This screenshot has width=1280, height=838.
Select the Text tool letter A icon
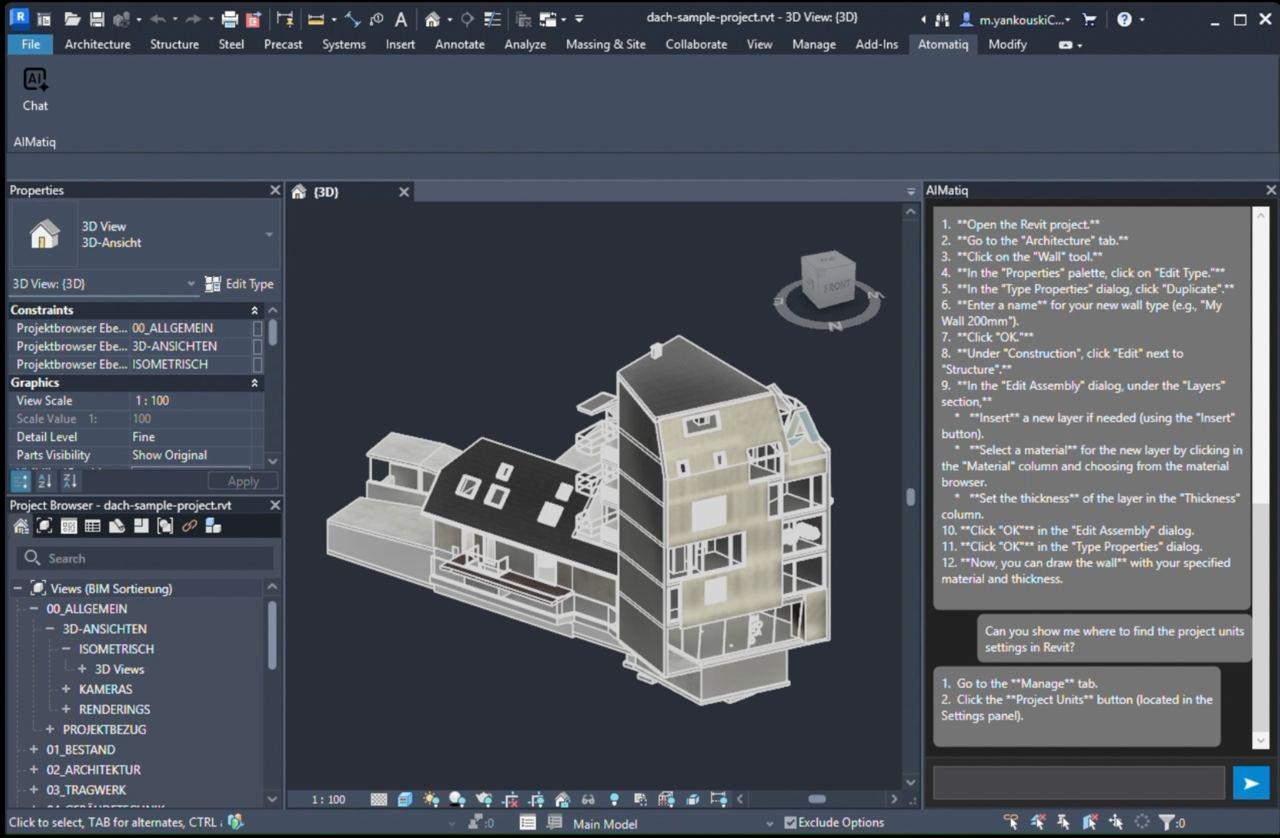click(400, 19)
